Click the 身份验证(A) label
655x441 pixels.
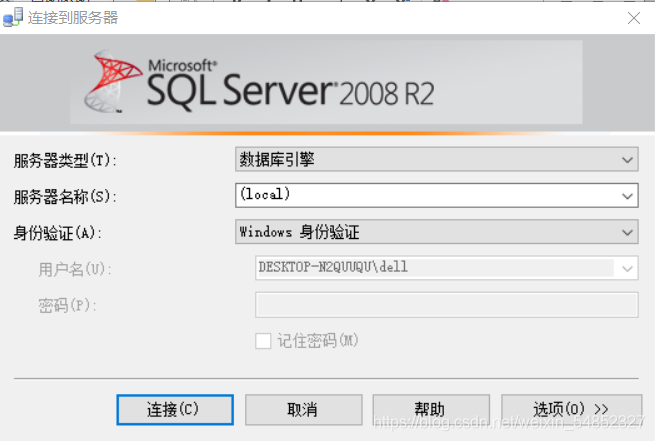click(57, 233)
